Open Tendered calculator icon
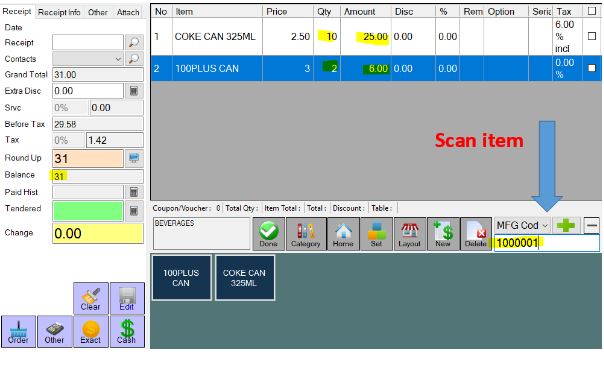The height and width of the screenshot is (380, 604). pyautogui.click(x=134, y=210)
